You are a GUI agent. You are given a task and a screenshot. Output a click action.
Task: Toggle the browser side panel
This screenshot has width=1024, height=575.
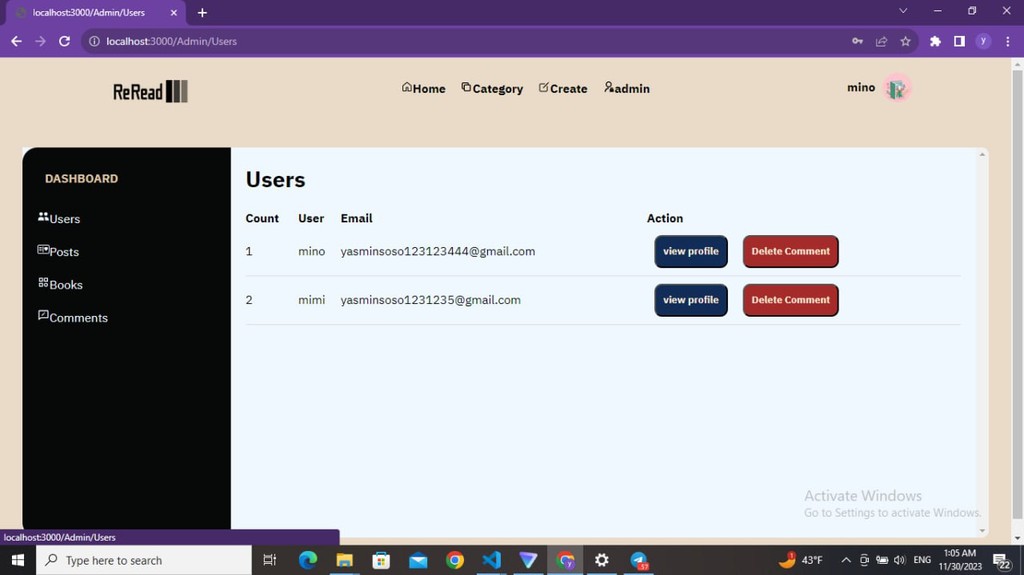coord(959,41)
